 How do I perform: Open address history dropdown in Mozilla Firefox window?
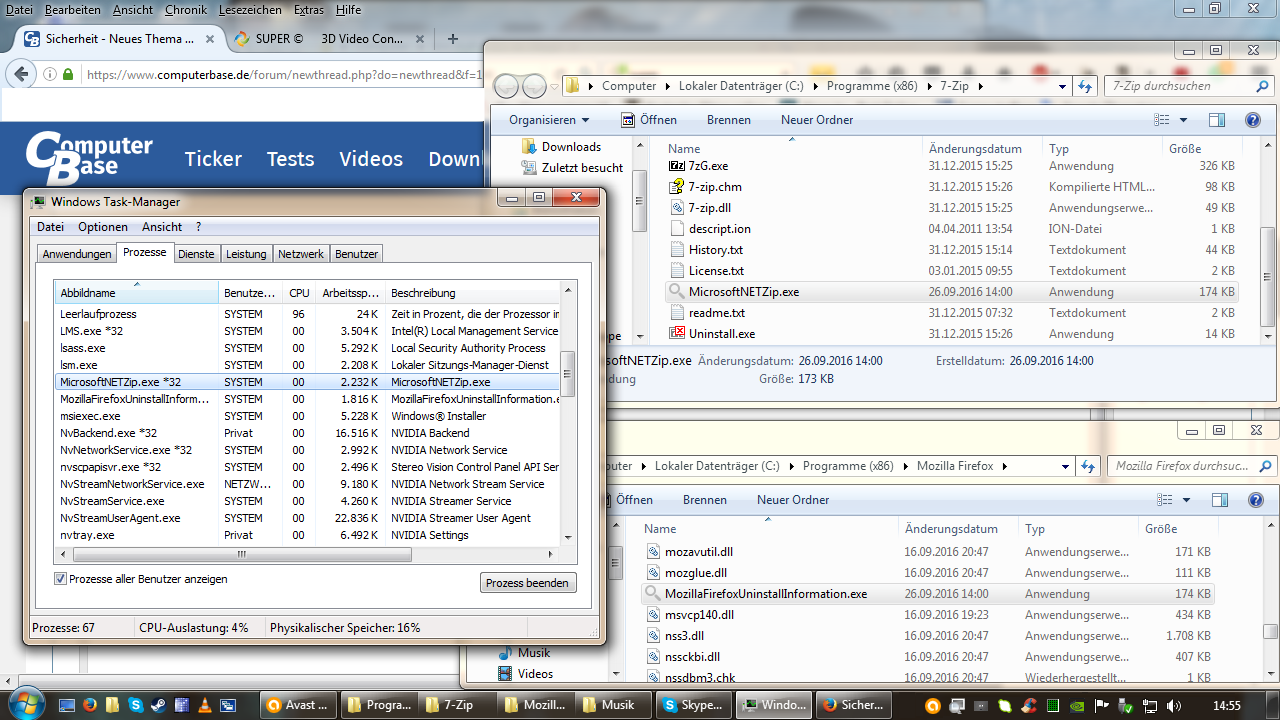(1065, 466)
